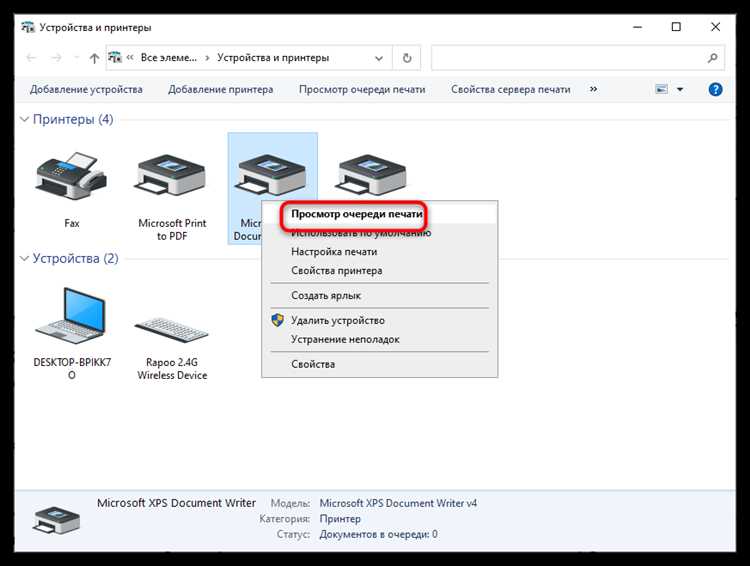Maximize the Устройства и принтеры window
Image resolution: width=750 pixels, height=566 pixels.
676,27
